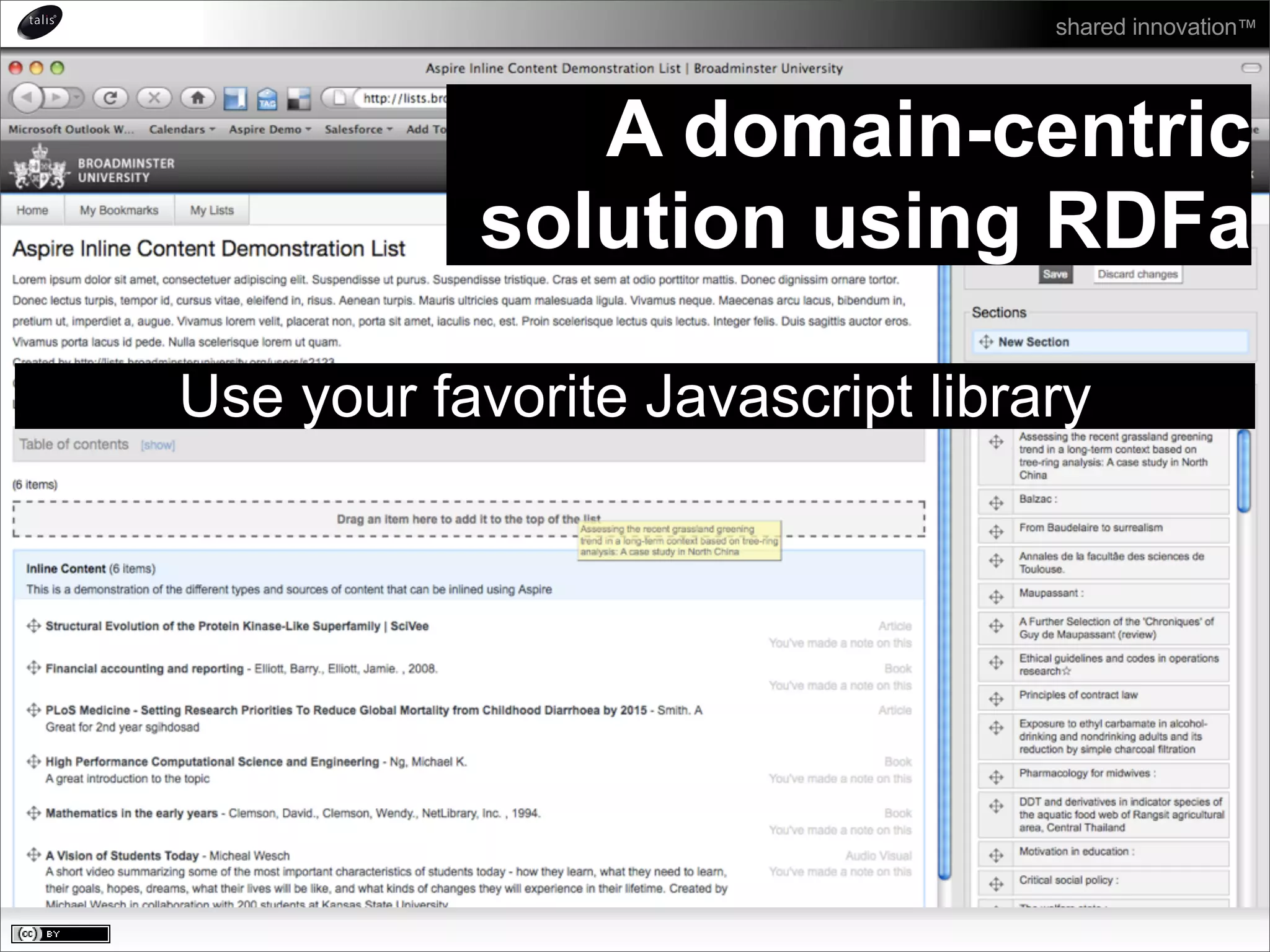Grab handle for grassland greening bookmark

pyautogui.click(x=996, y=442)
